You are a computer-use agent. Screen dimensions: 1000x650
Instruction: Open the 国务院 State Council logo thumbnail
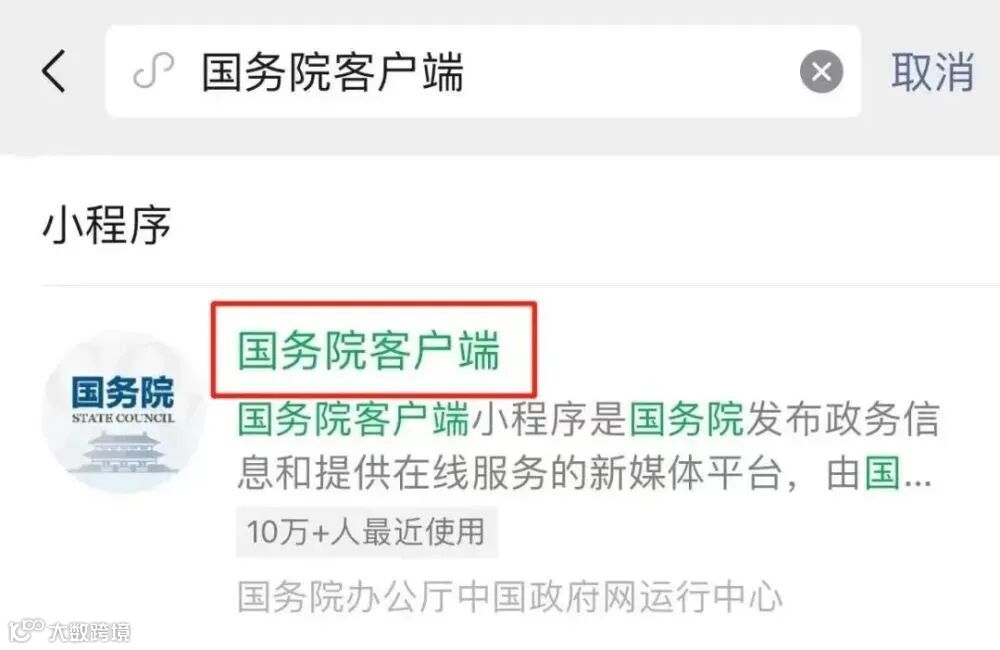(123, 412)
